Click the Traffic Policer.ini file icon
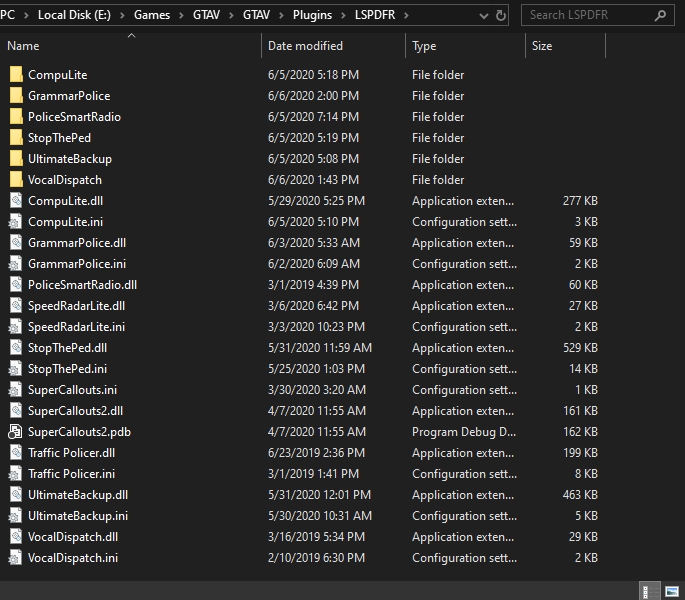 [x=16, y=473]
